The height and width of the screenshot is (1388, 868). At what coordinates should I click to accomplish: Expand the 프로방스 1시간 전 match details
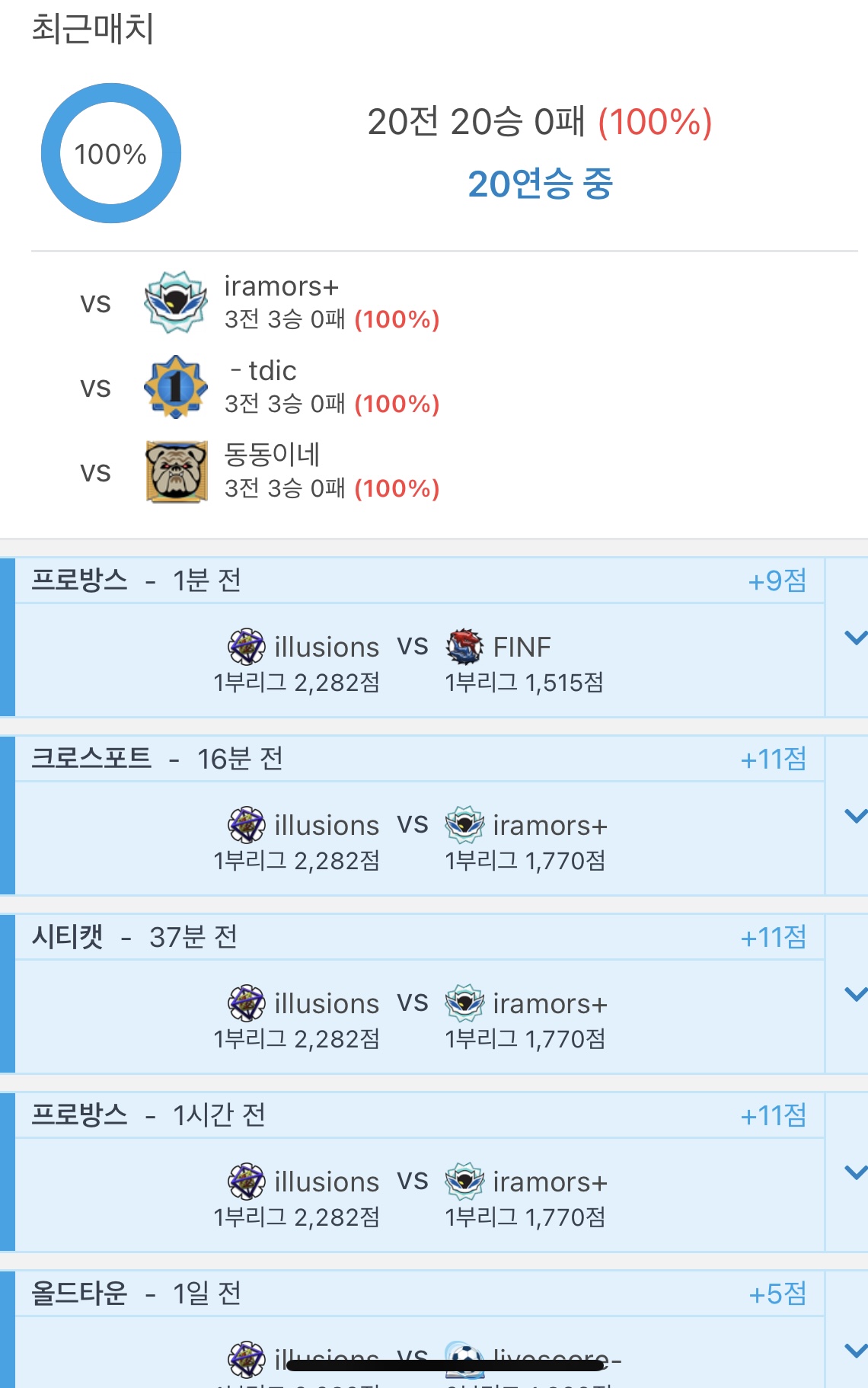(x=855, y=1172)
